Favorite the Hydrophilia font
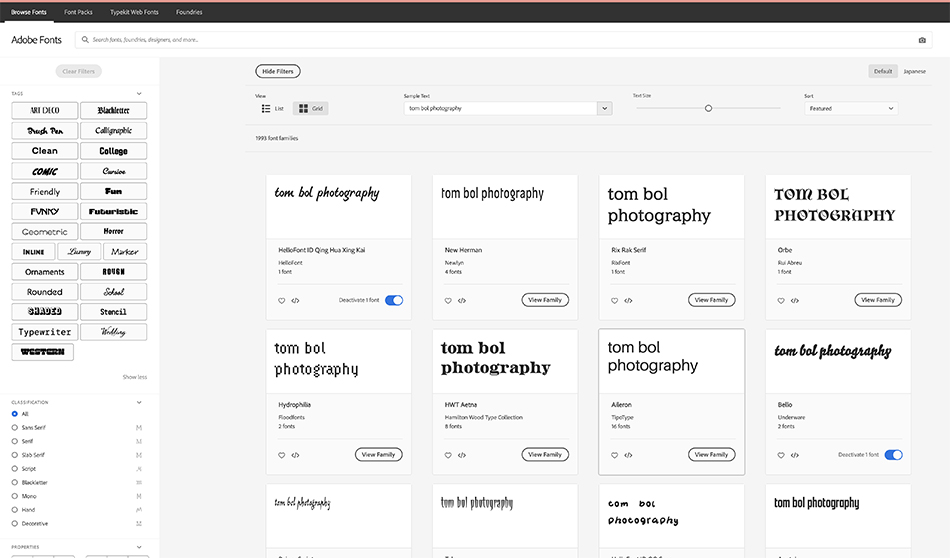Viewport: 950px width, 558px height. (x=282, y=455)
